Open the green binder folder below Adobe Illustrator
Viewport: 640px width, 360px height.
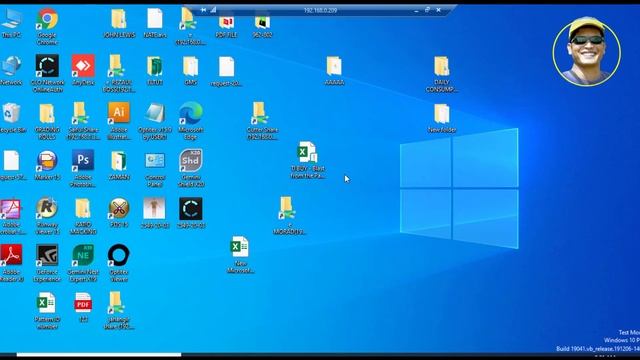click(x=119, y=161)
